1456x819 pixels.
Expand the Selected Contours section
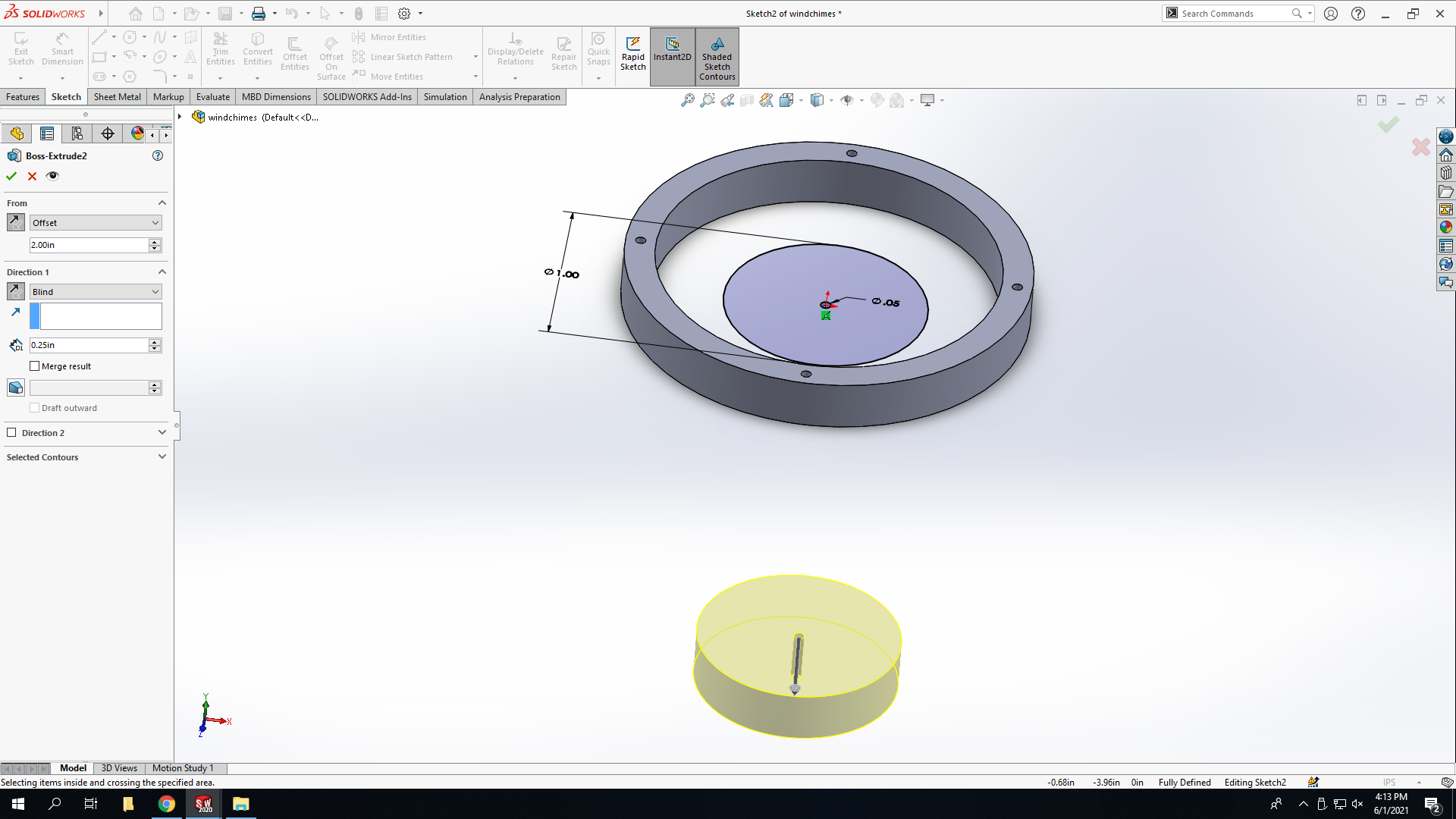tap(86, 457)
